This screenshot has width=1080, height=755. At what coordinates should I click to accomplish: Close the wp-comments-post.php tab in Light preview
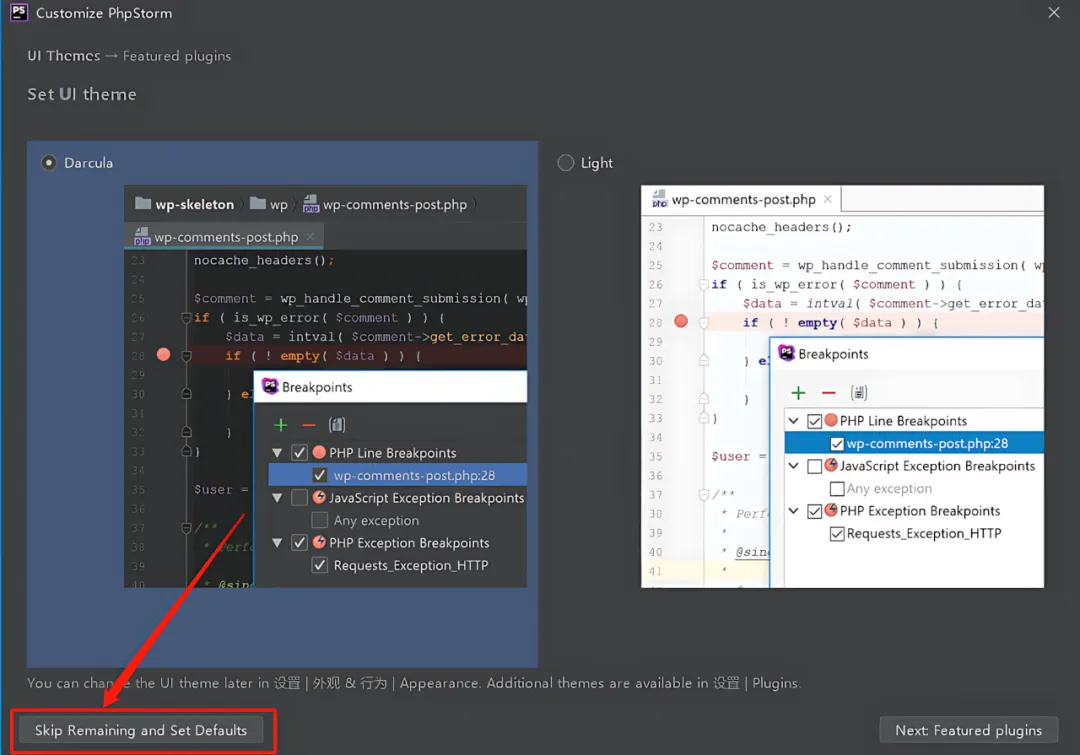(828, 199)
